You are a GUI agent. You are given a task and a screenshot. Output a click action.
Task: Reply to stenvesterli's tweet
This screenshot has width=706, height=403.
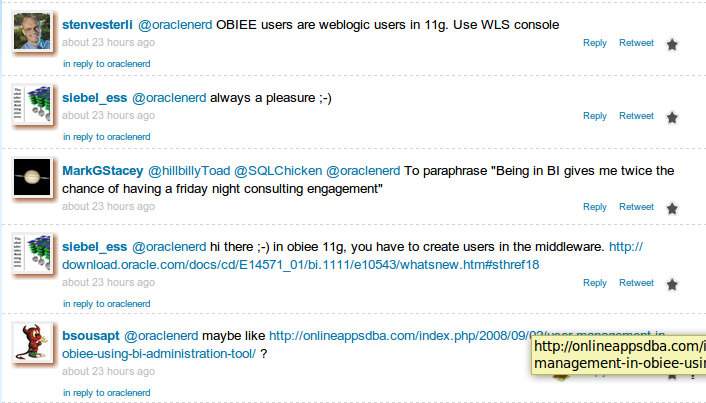pos(594,43)
